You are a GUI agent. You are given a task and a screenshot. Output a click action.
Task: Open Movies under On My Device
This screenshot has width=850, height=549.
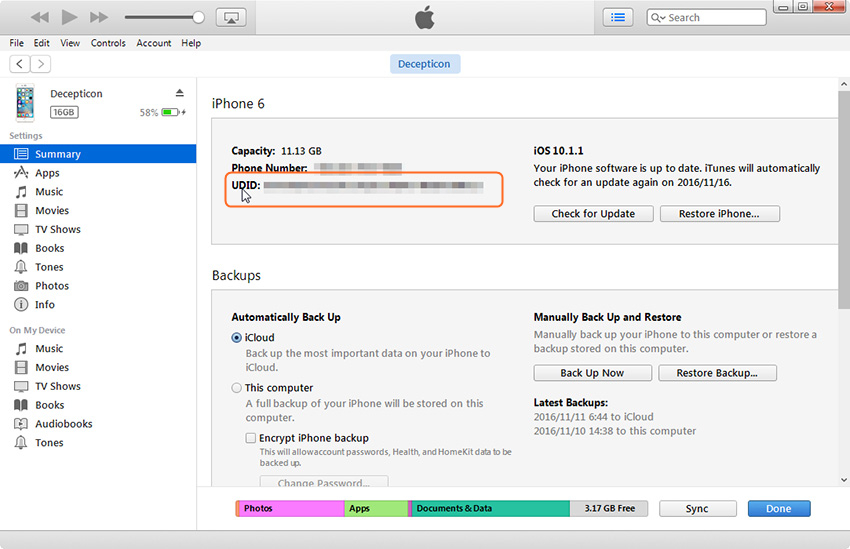(x=98, y=367)
